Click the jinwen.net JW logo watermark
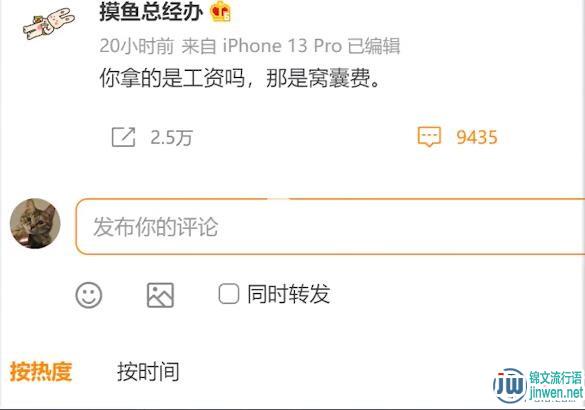 pyautogui.click(x=538, y=385)
